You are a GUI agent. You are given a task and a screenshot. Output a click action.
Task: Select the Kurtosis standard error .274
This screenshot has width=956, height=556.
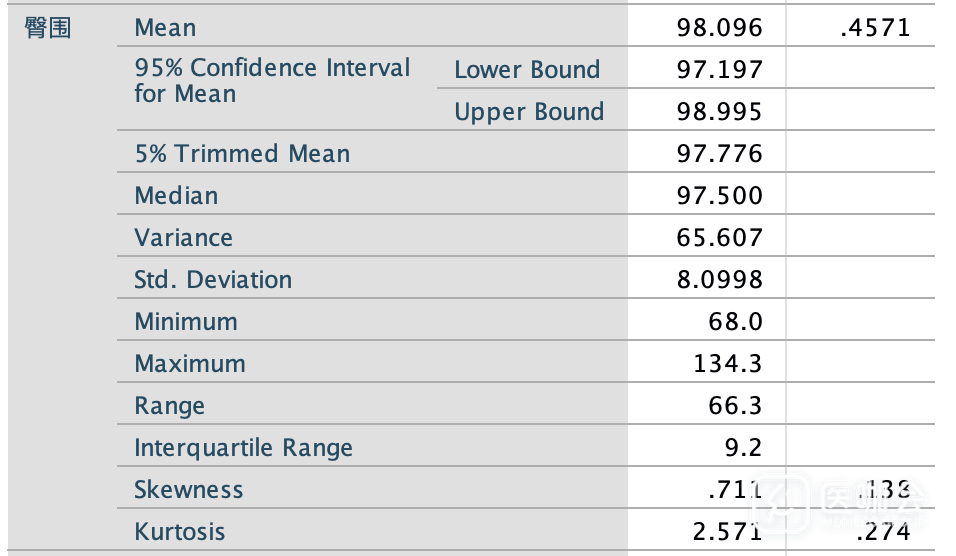click(x=884, y=532)
